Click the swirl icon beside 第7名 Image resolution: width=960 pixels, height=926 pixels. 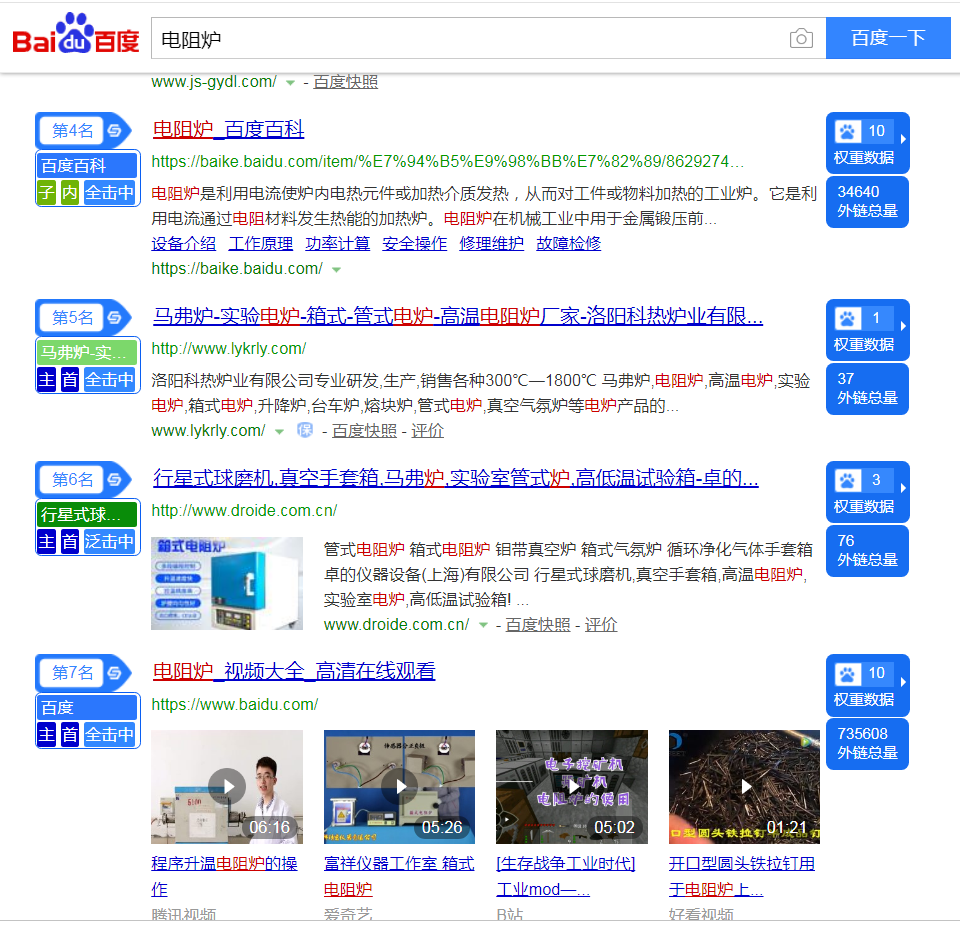click(114, 673)
